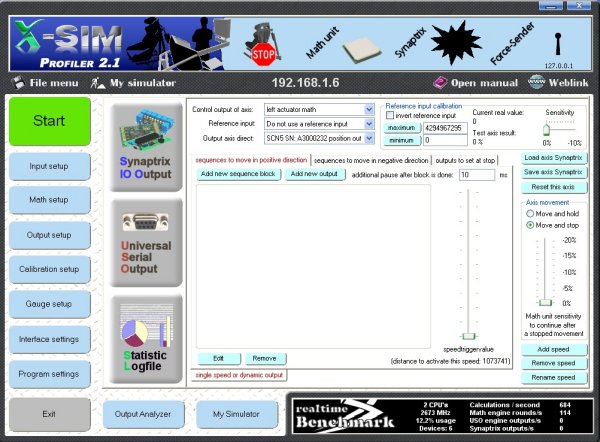Click the additional pause ms field
Screen dimensions: 600x442
[x=476, y=175]
